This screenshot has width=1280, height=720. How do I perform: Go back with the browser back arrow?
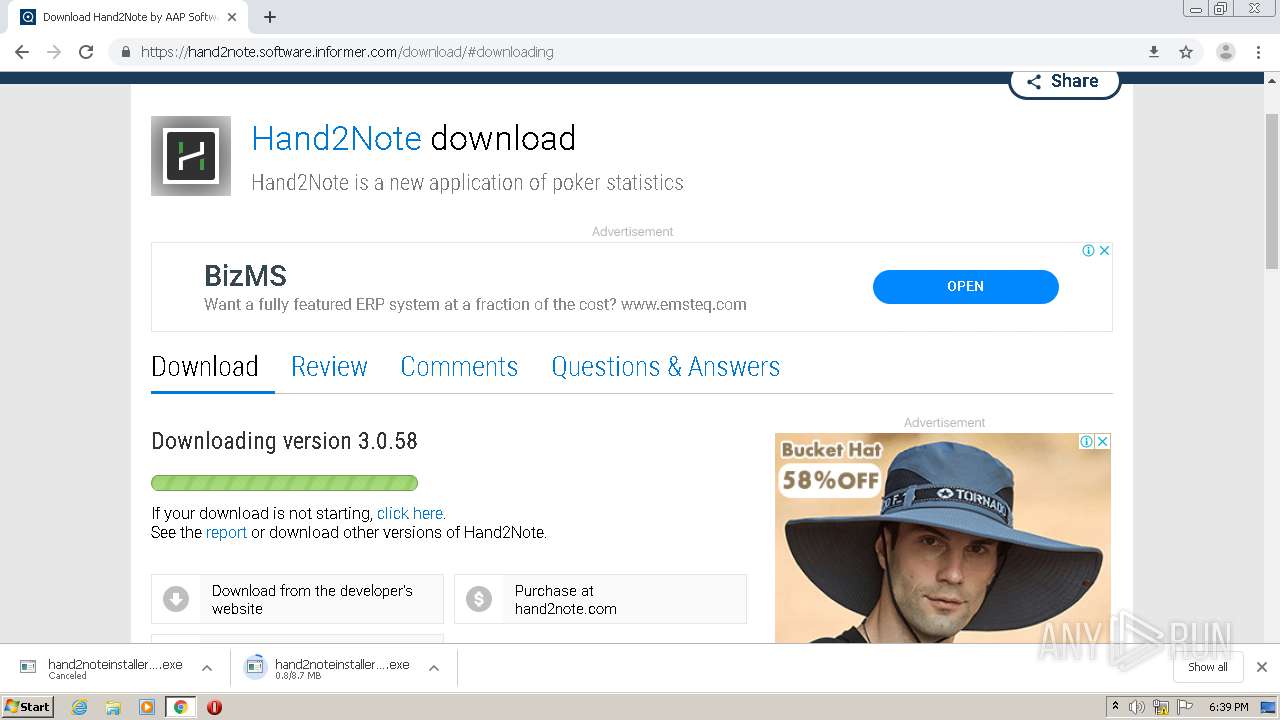[x=22, y=52]
